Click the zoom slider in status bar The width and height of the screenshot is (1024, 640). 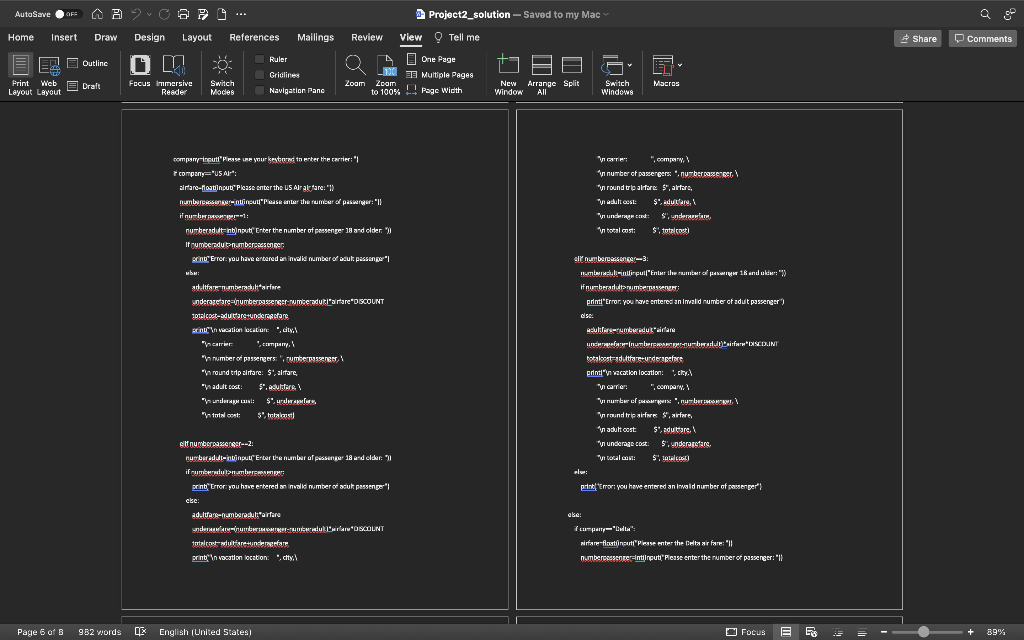tap(924, 632)
